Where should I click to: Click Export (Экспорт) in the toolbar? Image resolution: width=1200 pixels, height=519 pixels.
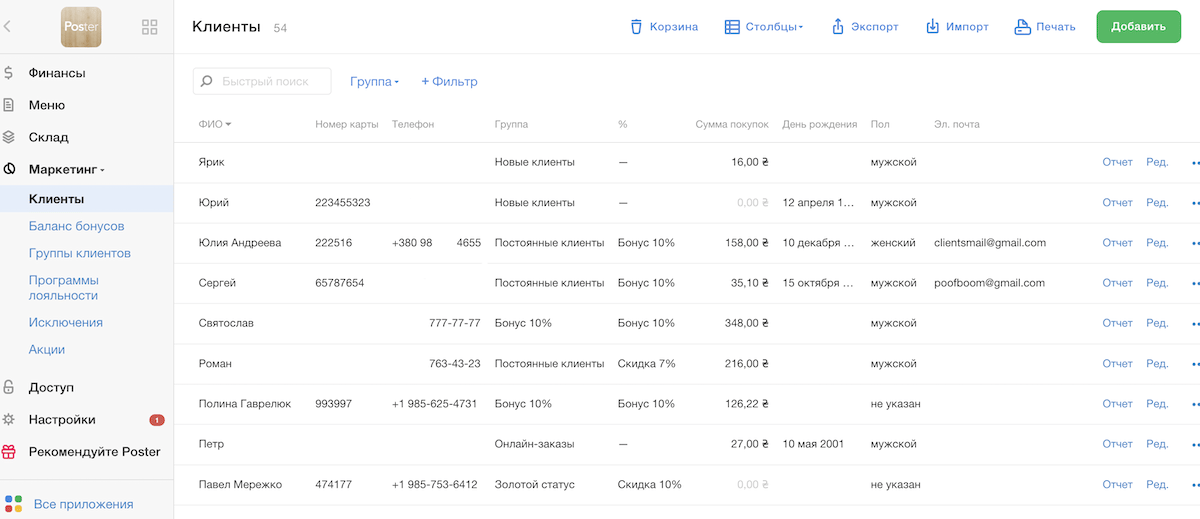click(x=865, y=27)
